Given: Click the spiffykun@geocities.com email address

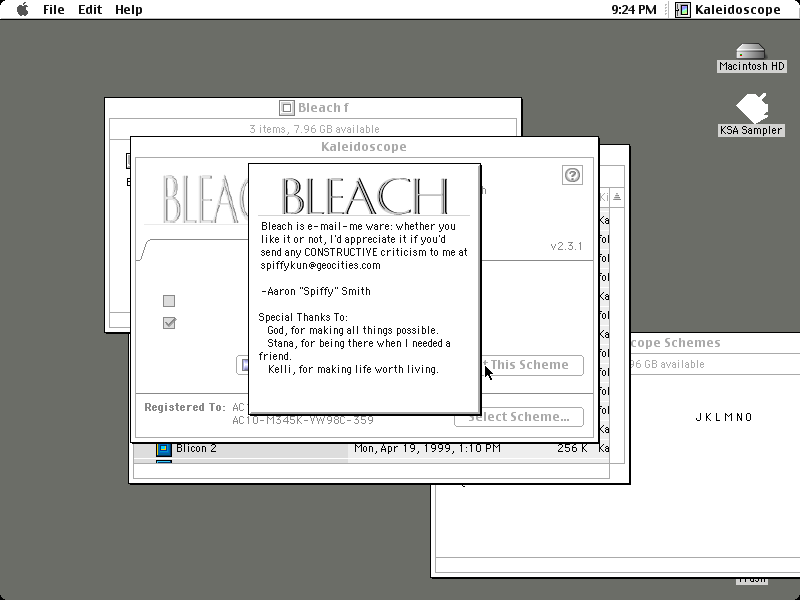Looking at the screenshot, I should (320, 265).
